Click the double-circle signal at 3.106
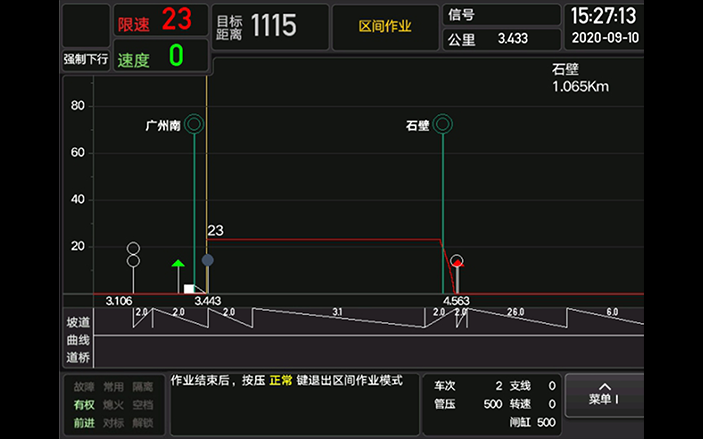Screen dimensions: 703x439 coord(133,254)
